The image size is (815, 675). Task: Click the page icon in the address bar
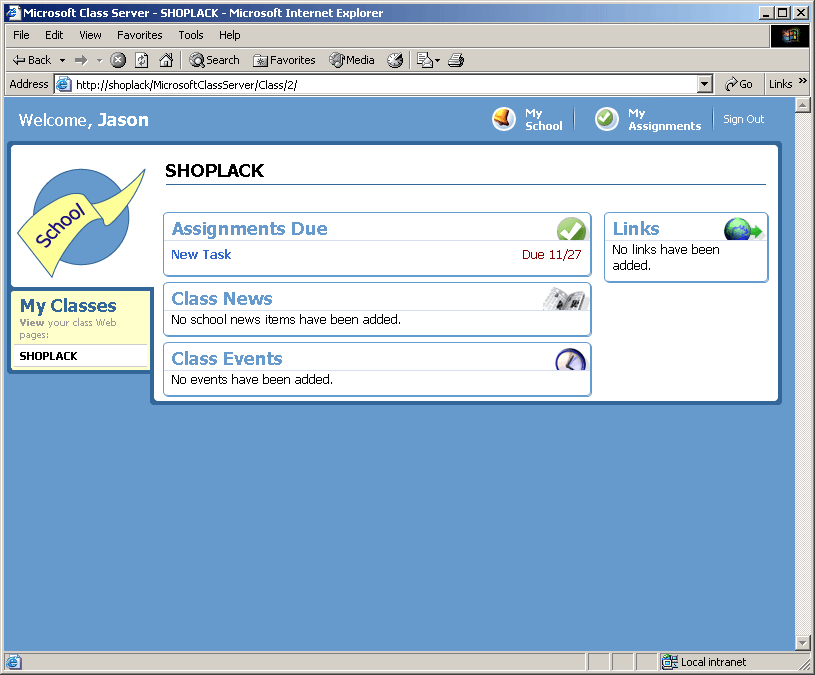tap(63, 84)
